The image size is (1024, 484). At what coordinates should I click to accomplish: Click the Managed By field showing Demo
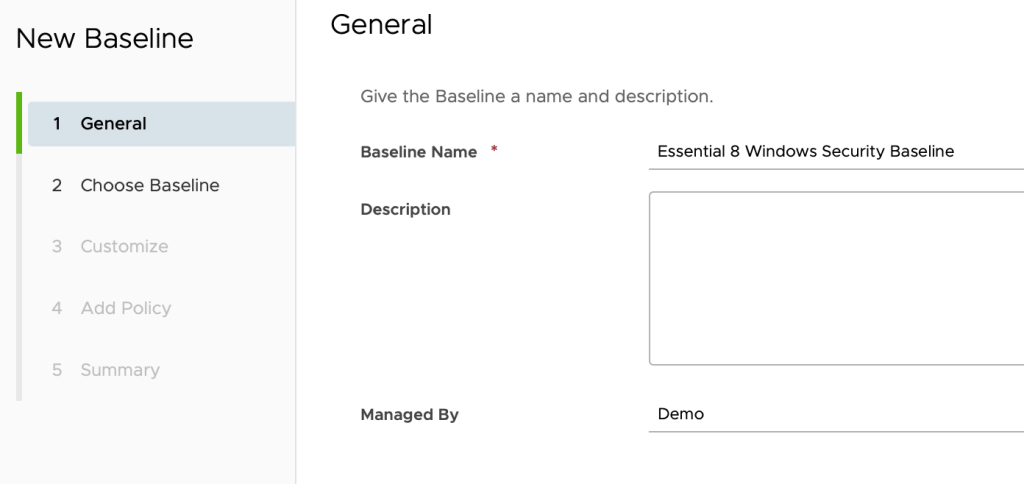tap(836, 414)
